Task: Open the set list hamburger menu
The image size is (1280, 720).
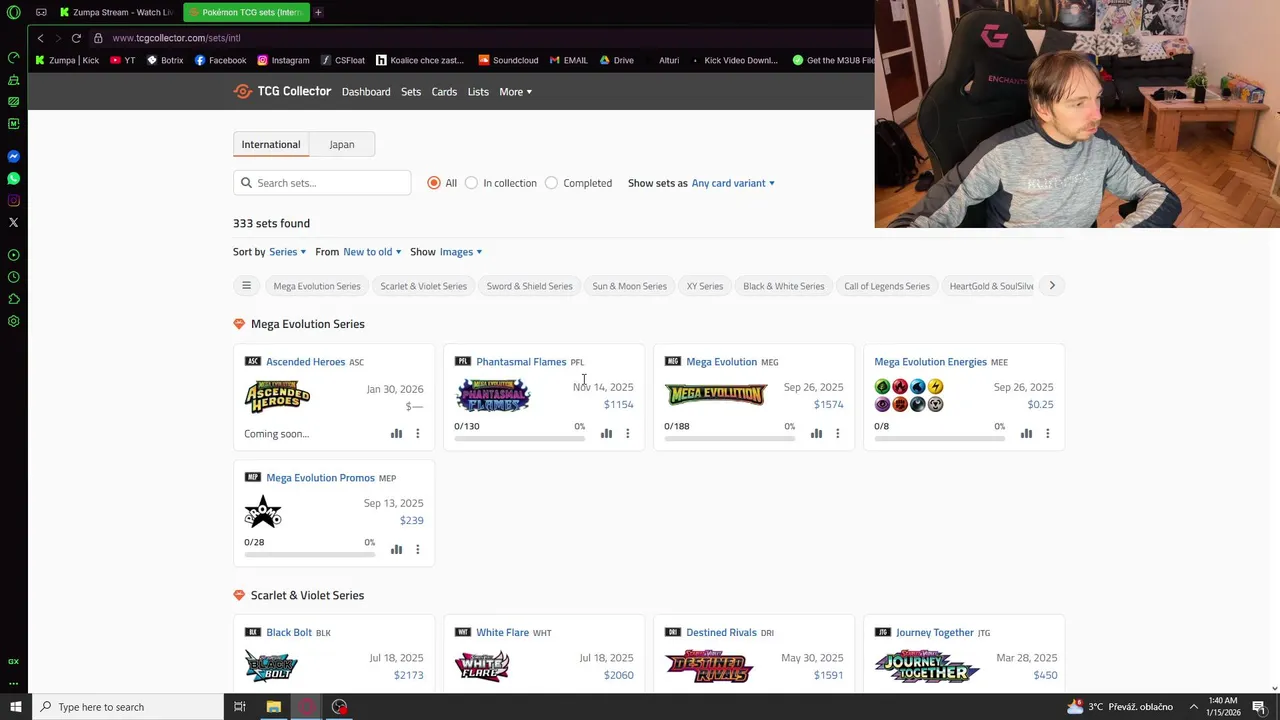Action: pos(246,286)
